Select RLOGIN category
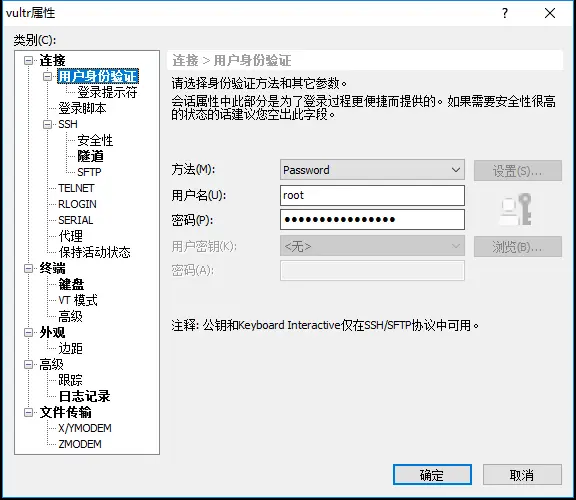Viewport: 576px width, 500px height. coord(78,204)
